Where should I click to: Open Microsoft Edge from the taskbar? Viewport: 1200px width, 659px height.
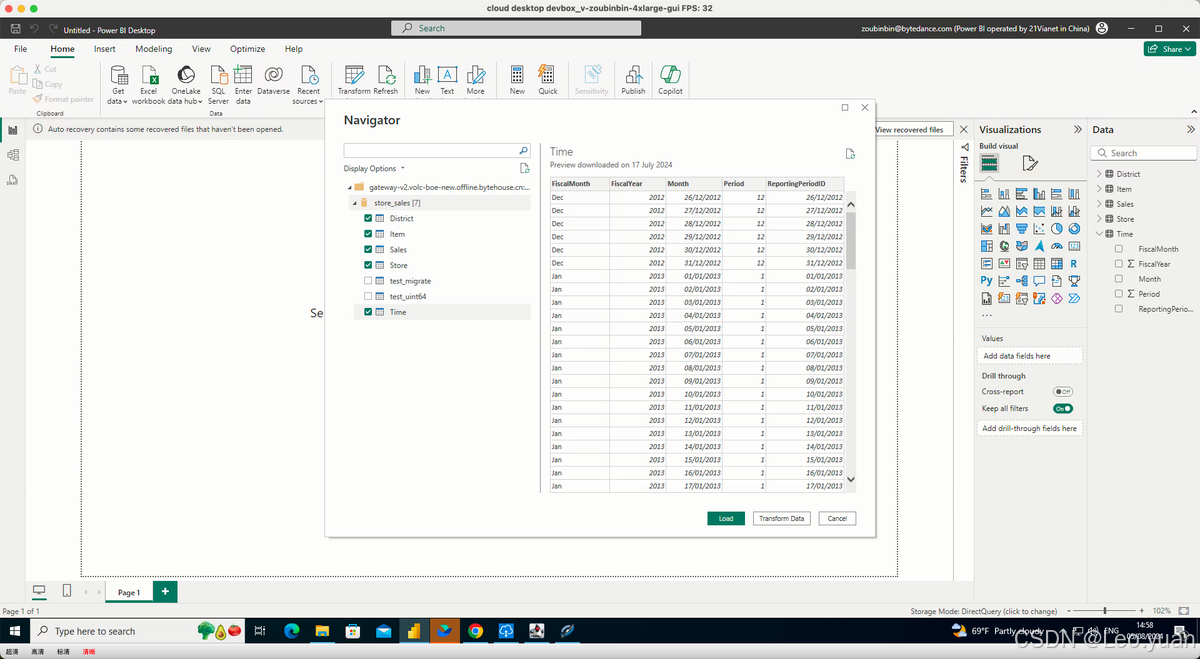coord(292,631)
